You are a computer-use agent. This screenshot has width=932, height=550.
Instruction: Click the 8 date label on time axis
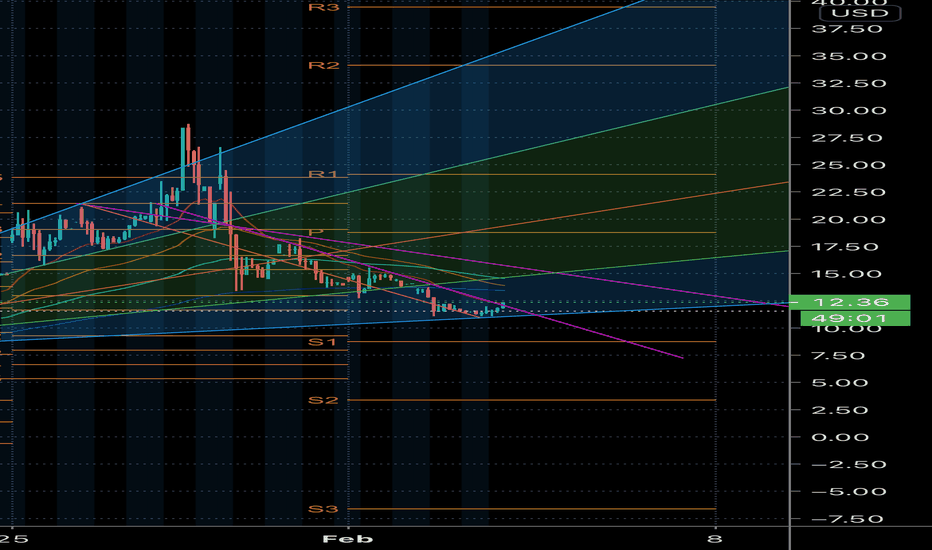pos(715,539)
